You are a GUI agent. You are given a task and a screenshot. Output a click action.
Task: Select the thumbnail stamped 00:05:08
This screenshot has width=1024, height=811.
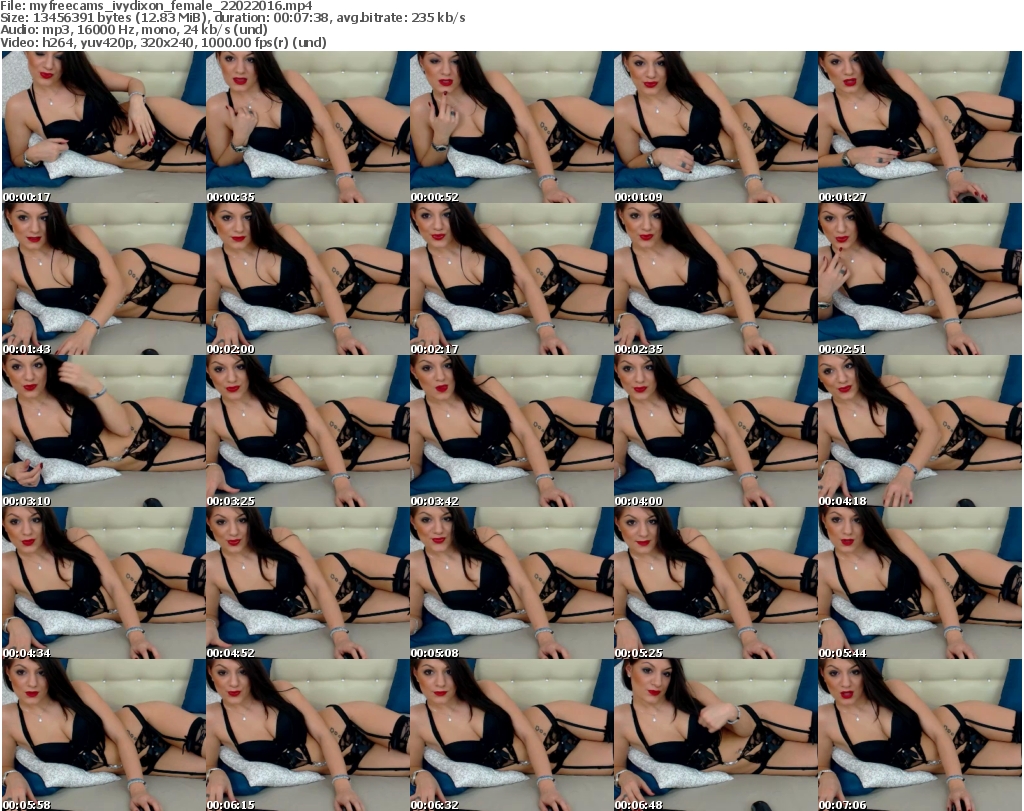point(511,583)
